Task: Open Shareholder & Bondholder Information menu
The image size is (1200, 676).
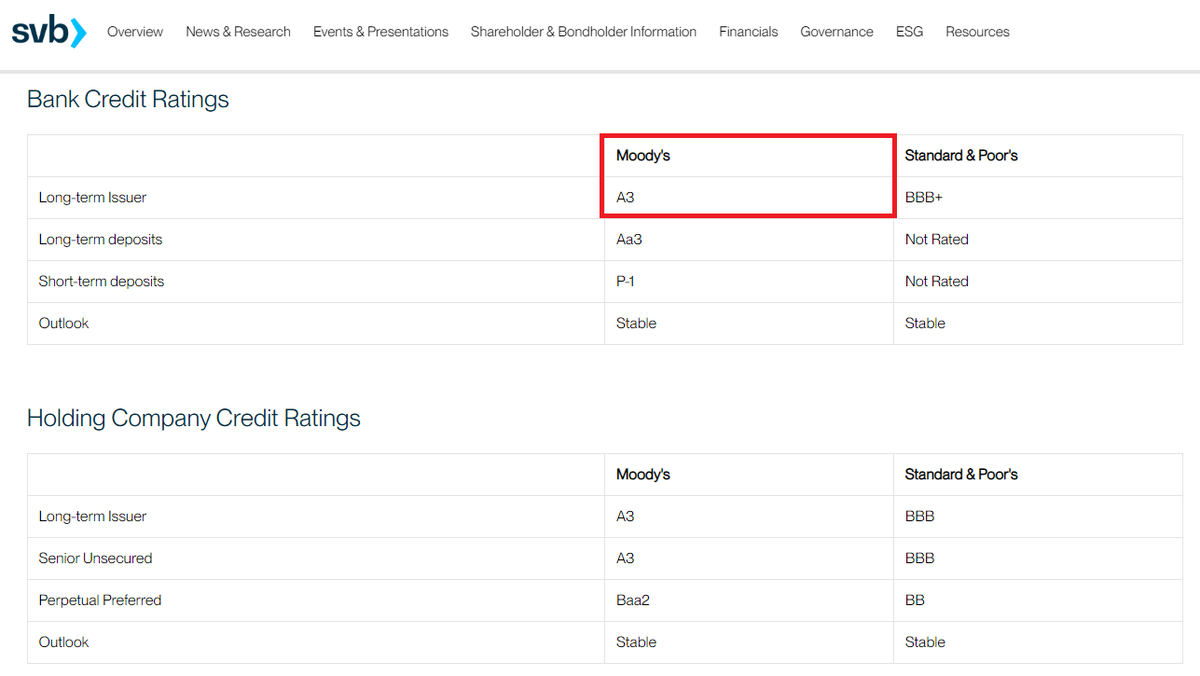Action: pyautogui.click(x=584, y=32)
